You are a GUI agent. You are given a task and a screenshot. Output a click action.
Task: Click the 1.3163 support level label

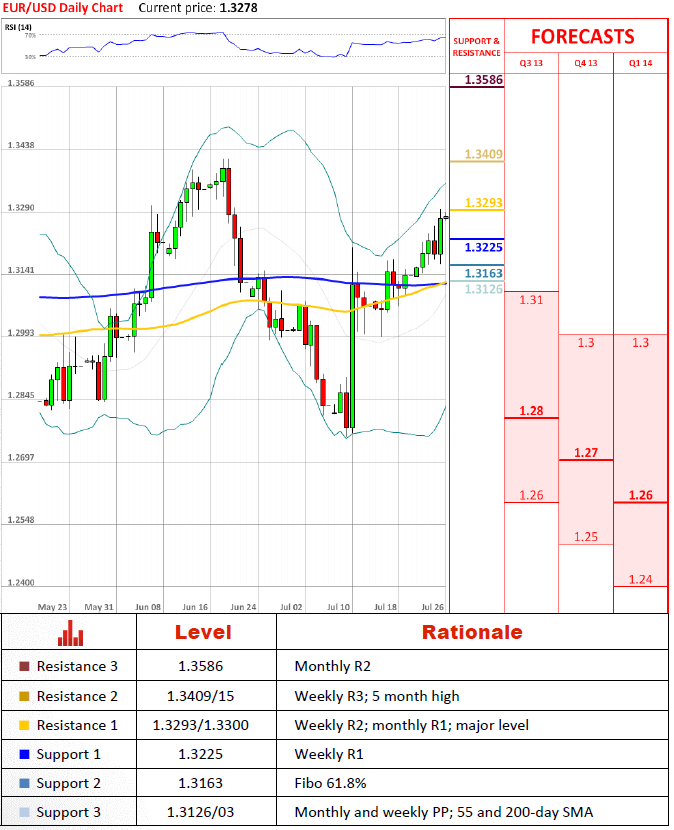[x=483, y=273]
